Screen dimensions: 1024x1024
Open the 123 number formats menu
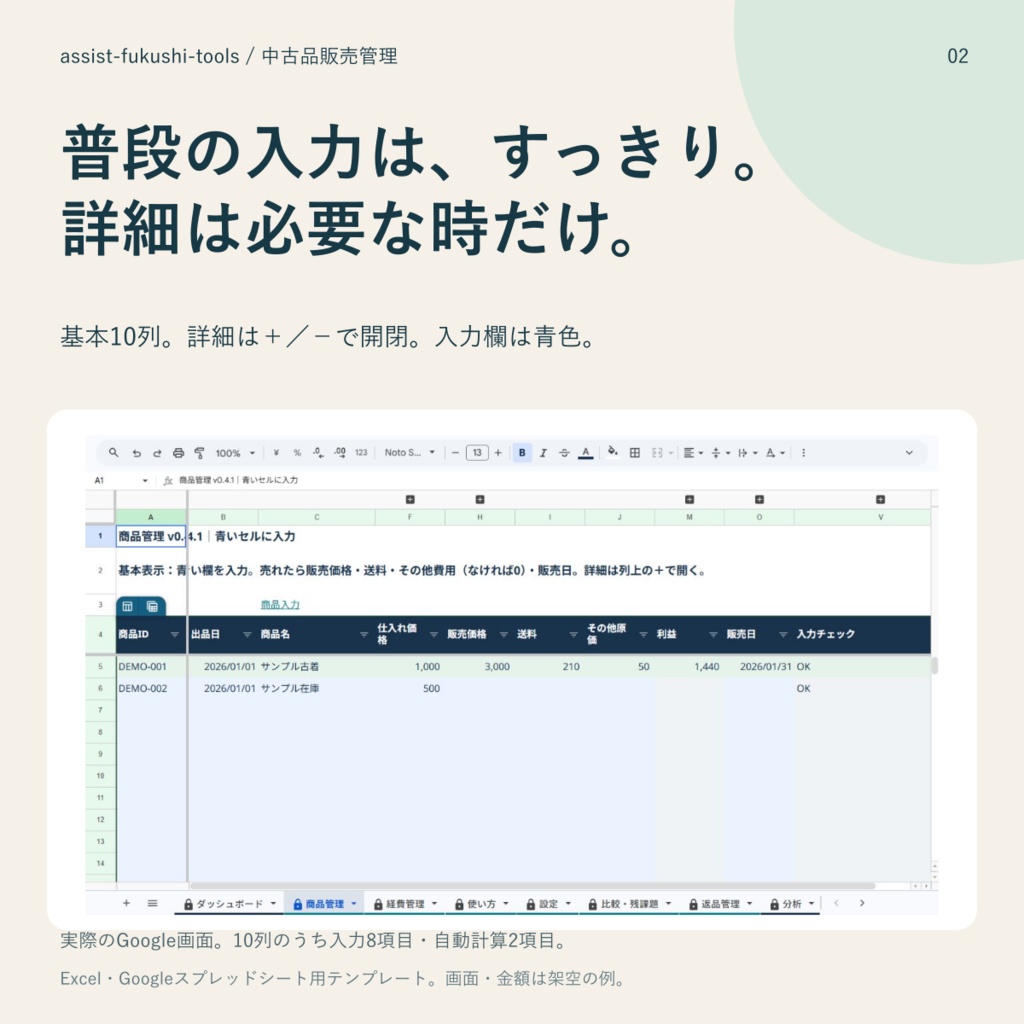coord(361,453)
